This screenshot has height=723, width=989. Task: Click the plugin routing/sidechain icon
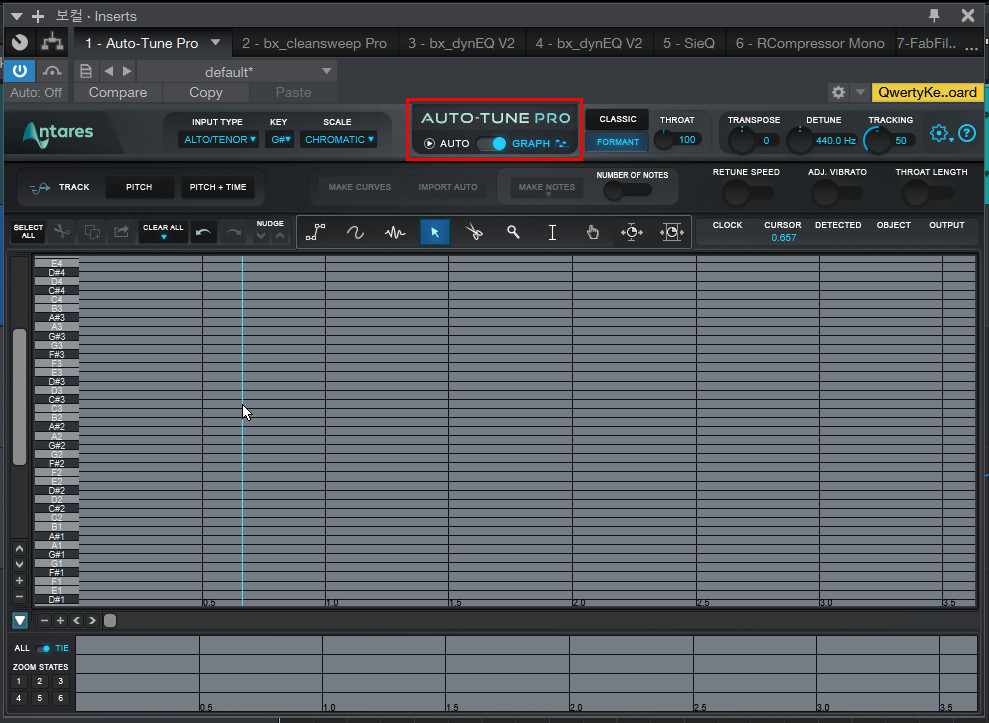click(52, 42)
